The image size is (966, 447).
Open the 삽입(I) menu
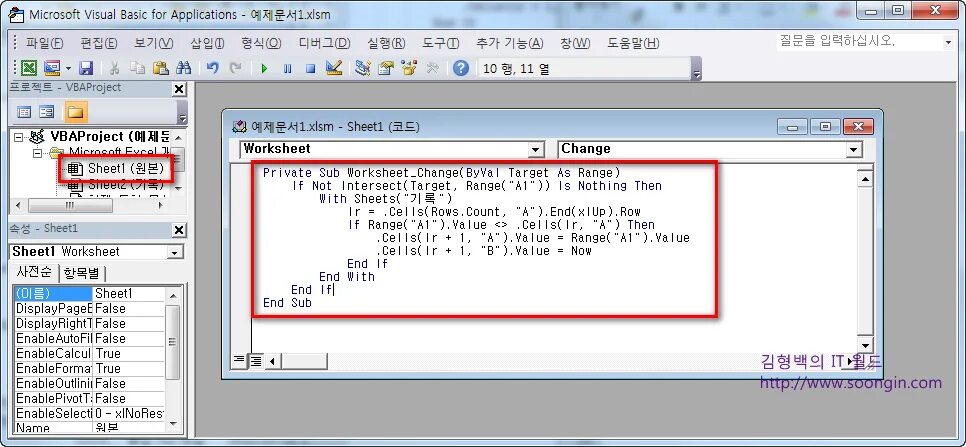207,43
